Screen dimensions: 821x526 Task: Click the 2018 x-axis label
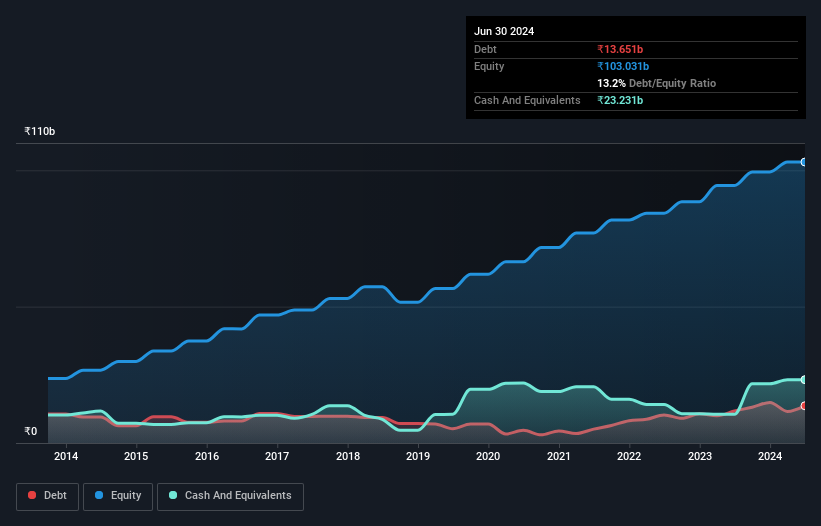coord(348,456)
